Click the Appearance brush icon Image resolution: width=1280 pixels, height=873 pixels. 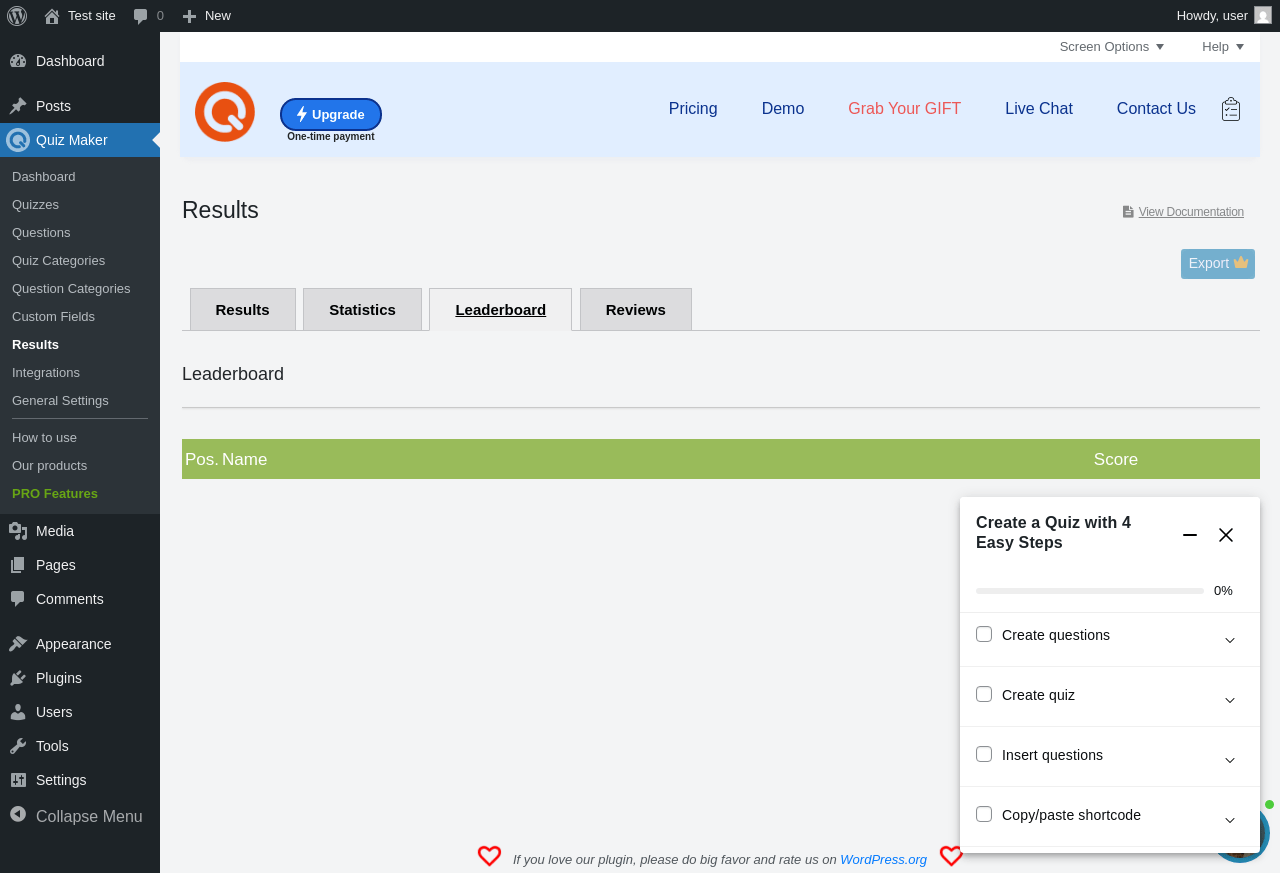18,644
